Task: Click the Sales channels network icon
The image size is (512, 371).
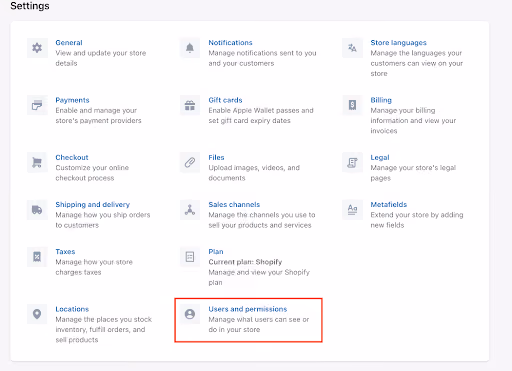Action: tap(190, 210)
